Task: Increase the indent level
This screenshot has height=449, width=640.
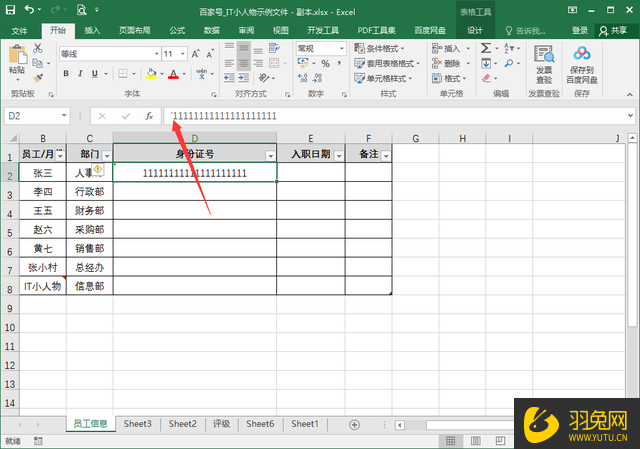Action: point(244,78)
